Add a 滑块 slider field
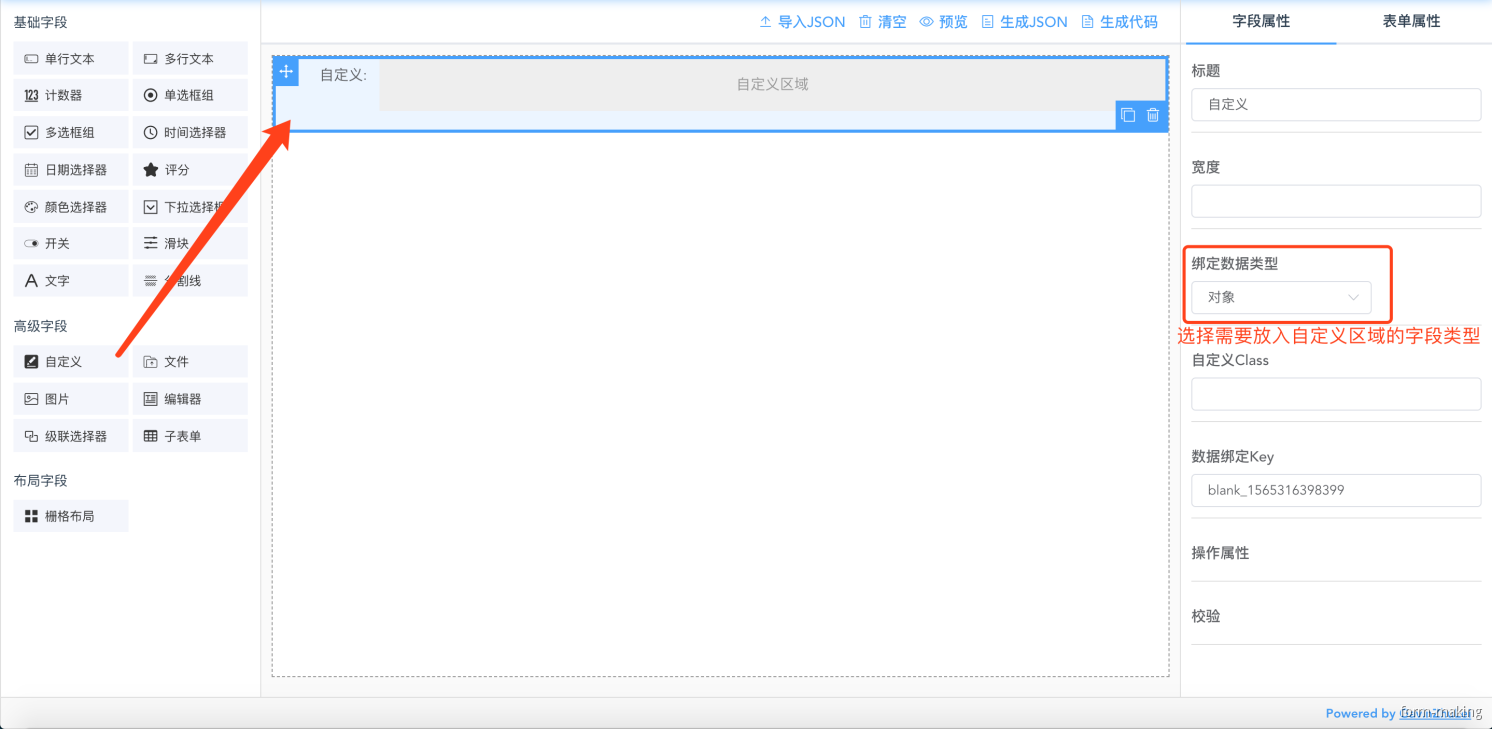The width and height of the screenshot is (1492, 729). [x=190, y=243]
